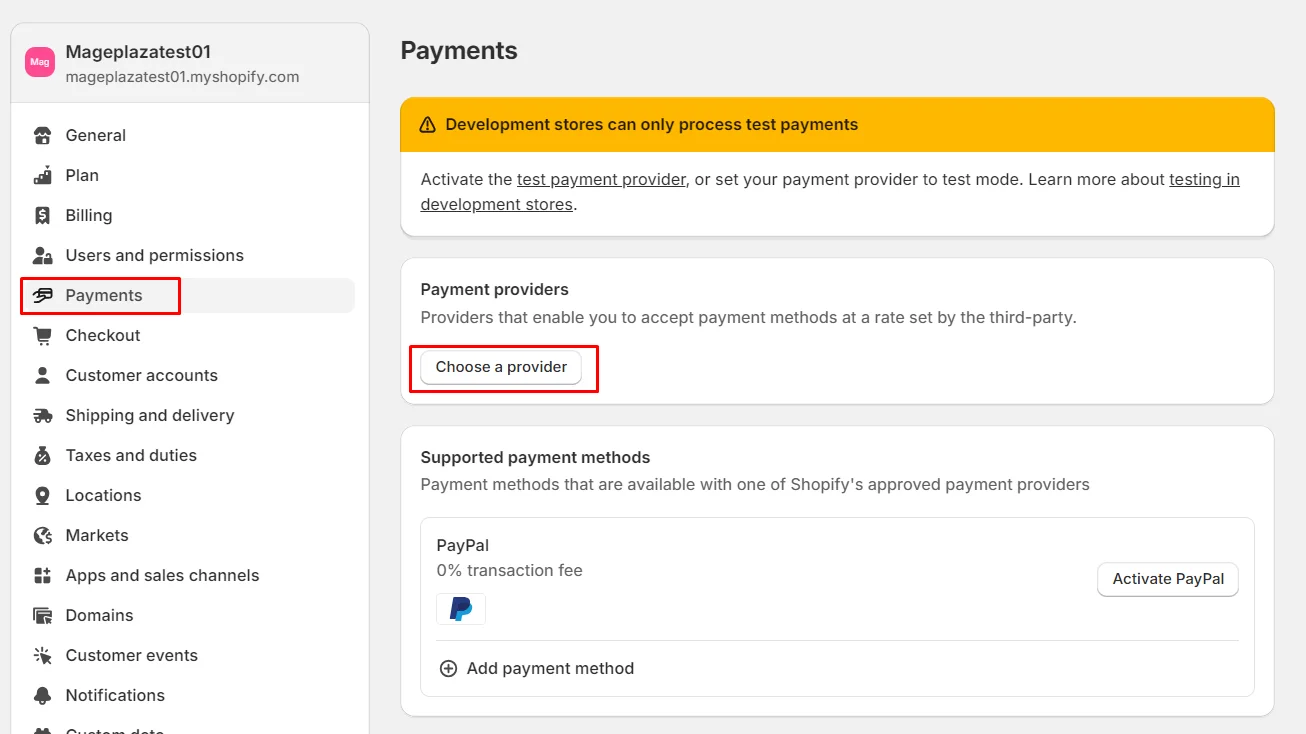Click the Shipping and delivery truck icon
Viewport: 1306px width, 734px height.
[42, 415]
